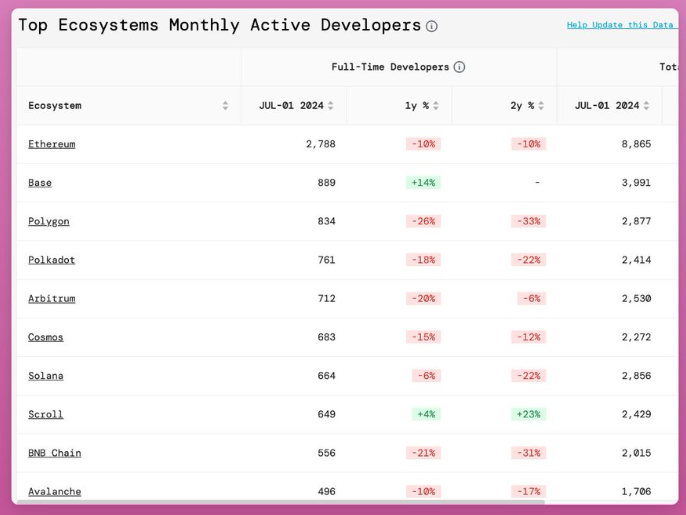Sort Total Developers JUL-01 2024 column
686x515 pixels.
(x=646, y=105)
